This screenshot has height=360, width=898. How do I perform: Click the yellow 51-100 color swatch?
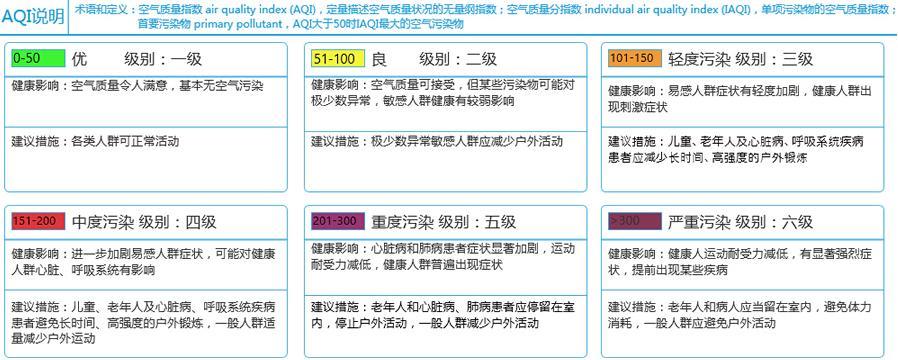338,58
